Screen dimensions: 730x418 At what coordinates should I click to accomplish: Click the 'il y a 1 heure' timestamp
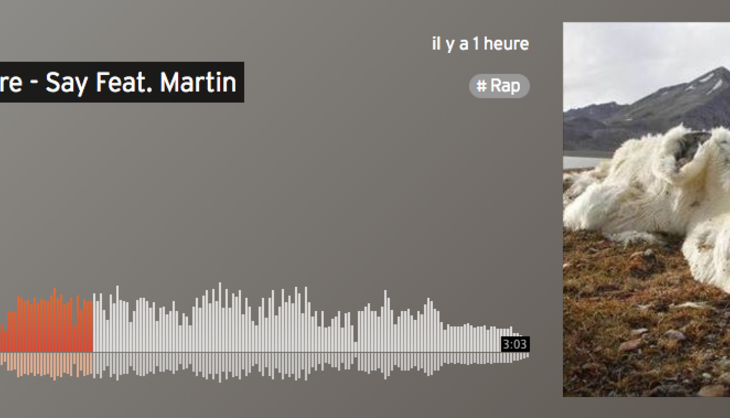point(480,44)
